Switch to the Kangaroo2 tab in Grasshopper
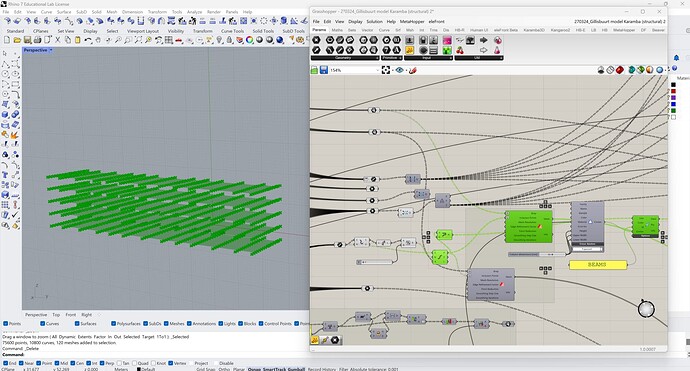The image size is (690, 371). [x=560, y=30]
